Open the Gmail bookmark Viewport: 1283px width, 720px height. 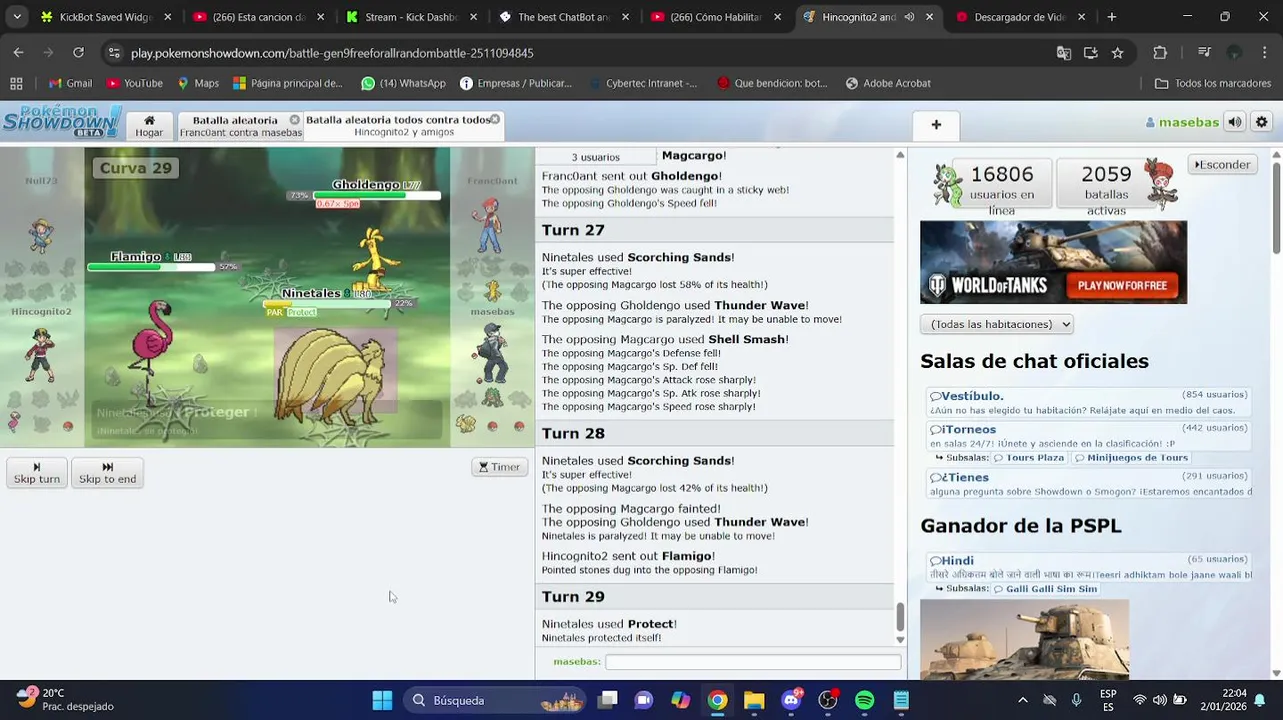[x=70, y=83]
